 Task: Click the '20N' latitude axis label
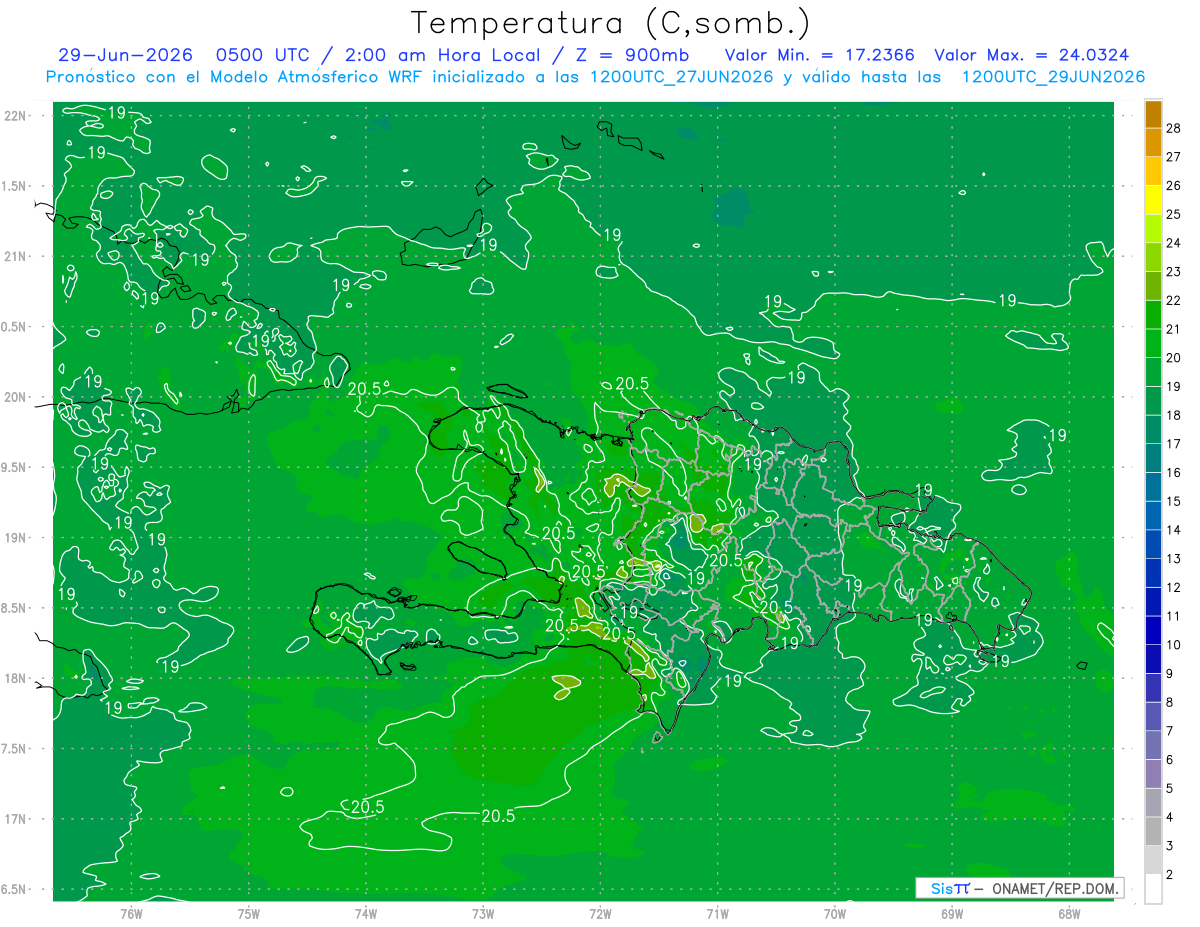pos(14,397)
